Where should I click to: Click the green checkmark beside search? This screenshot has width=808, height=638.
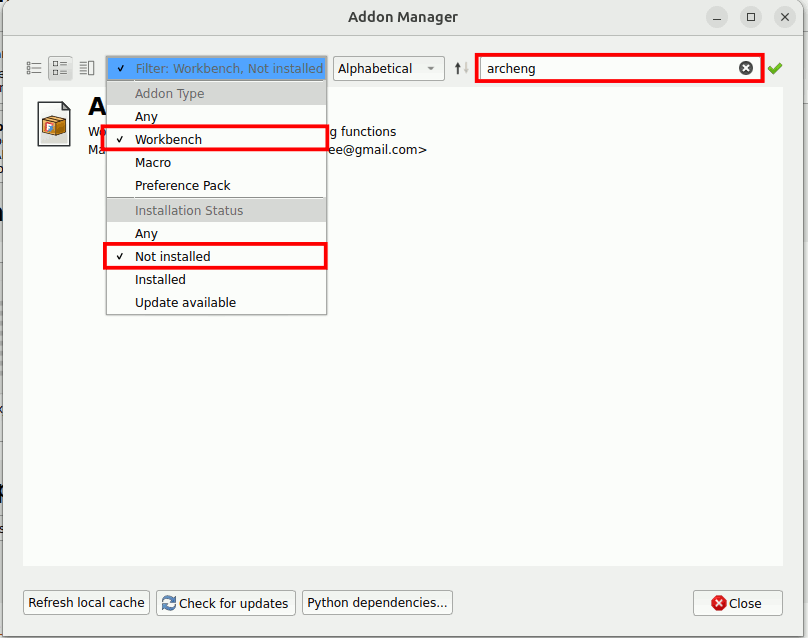775,68
